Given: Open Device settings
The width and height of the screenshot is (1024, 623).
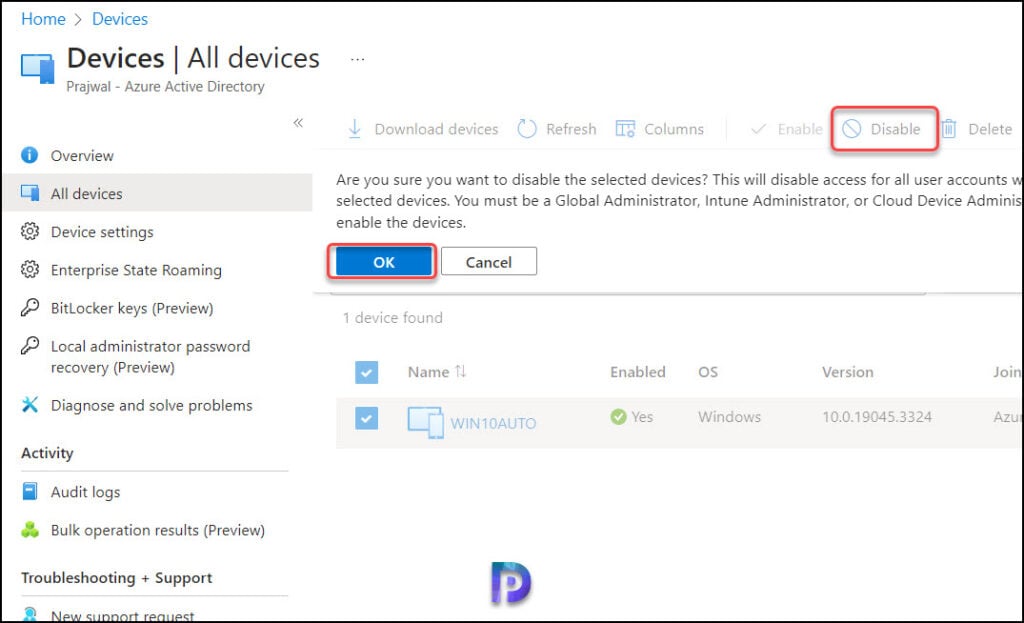Looking at the screenshot, I should pos(103,232).
